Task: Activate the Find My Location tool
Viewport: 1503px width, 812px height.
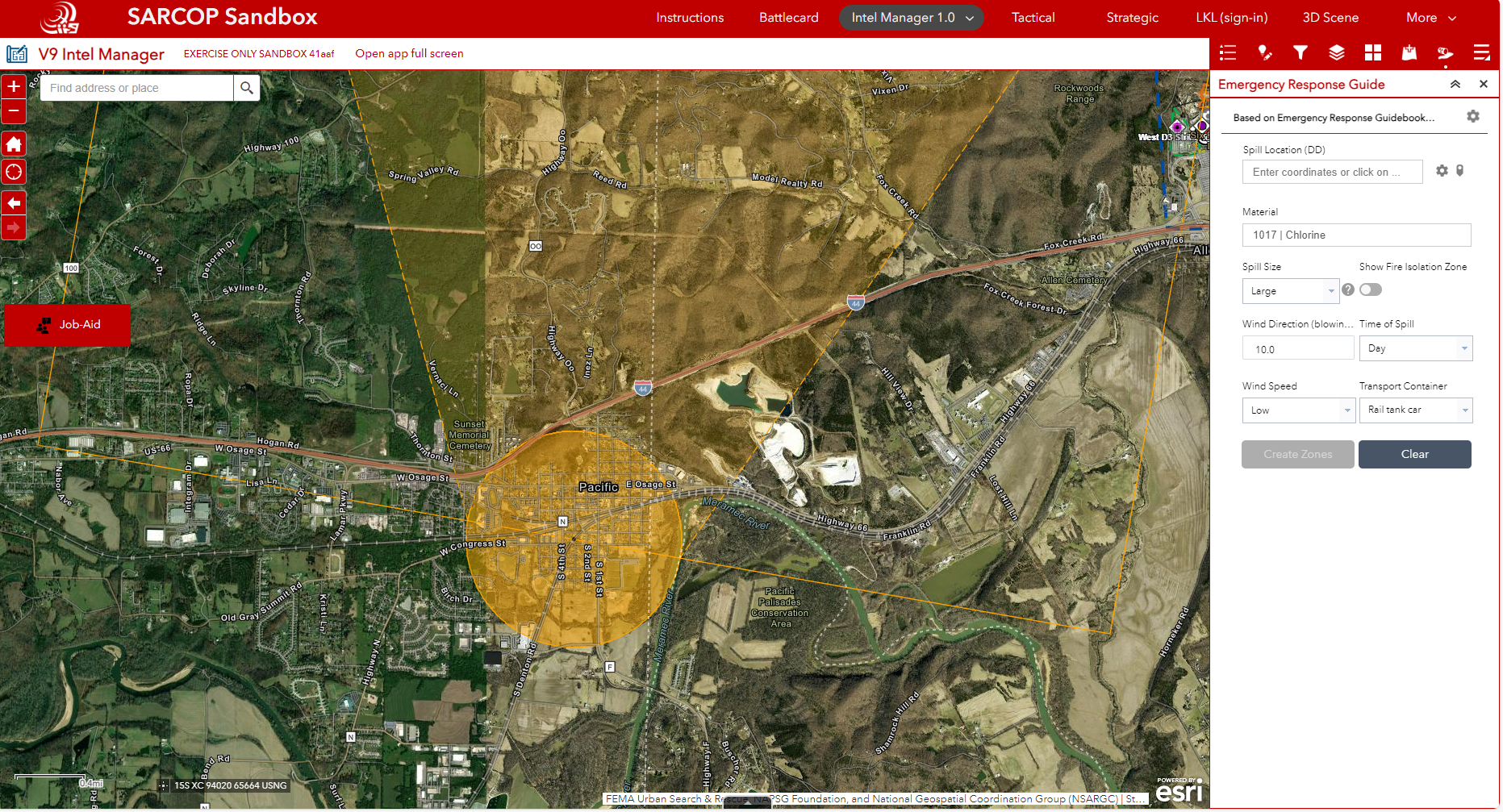Action: (x=14, y=172)
